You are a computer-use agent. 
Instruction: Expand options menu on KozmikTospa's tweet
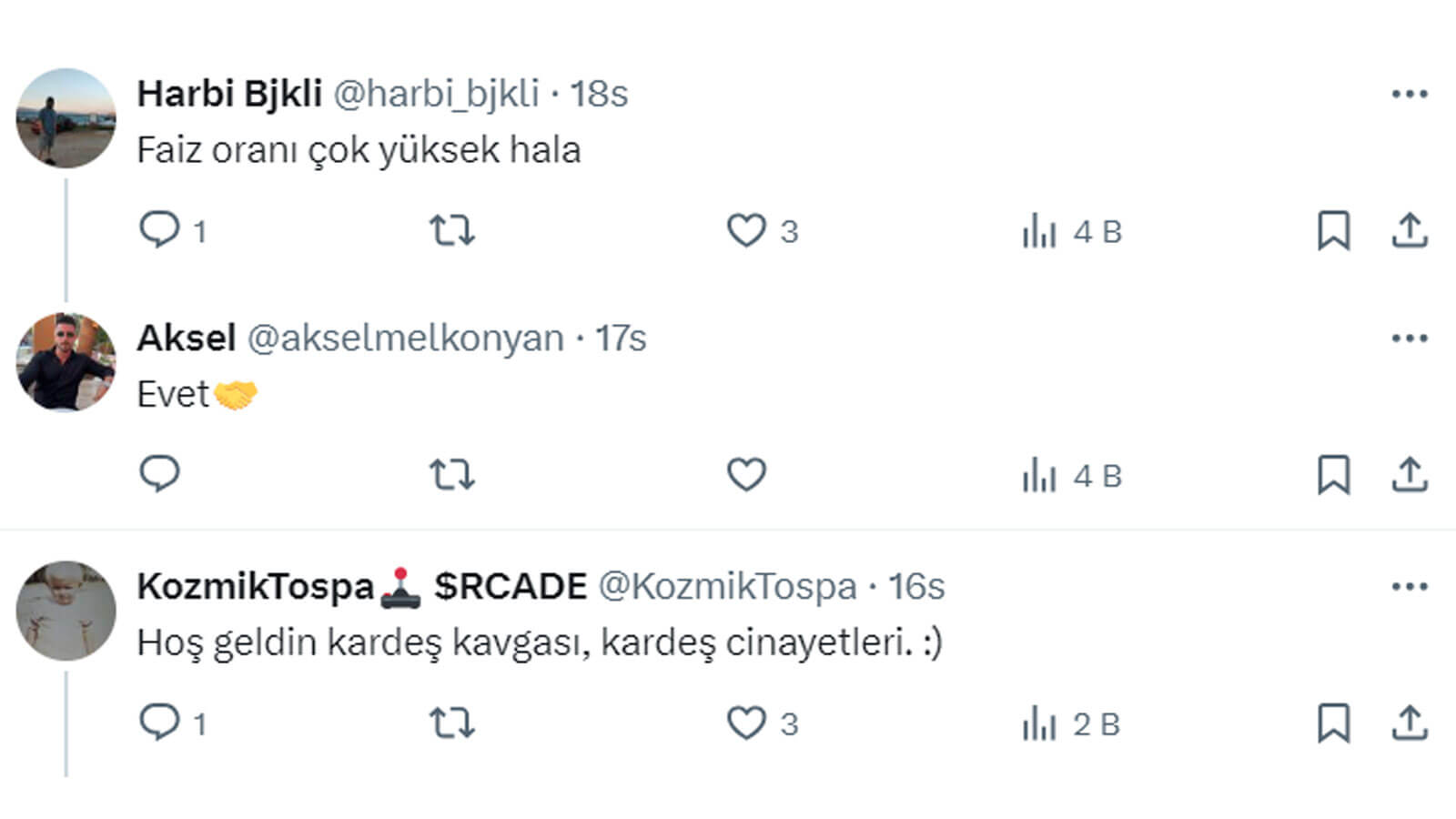tap(1410, 587)
